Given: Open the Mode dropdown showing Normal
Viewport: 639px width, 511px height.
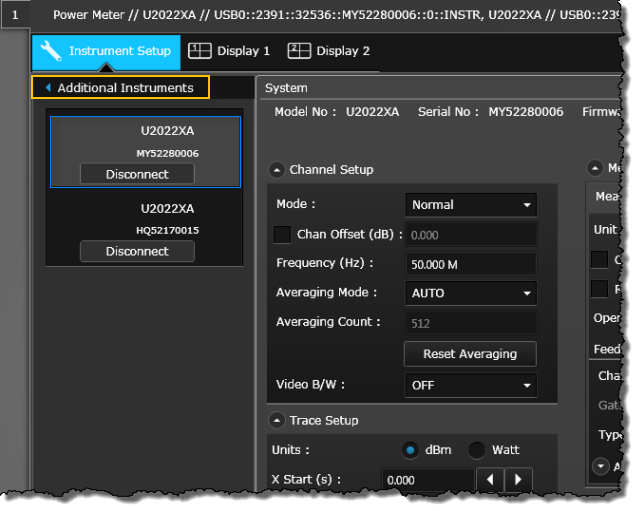Looking at the screenshot, I should point(471,205).
